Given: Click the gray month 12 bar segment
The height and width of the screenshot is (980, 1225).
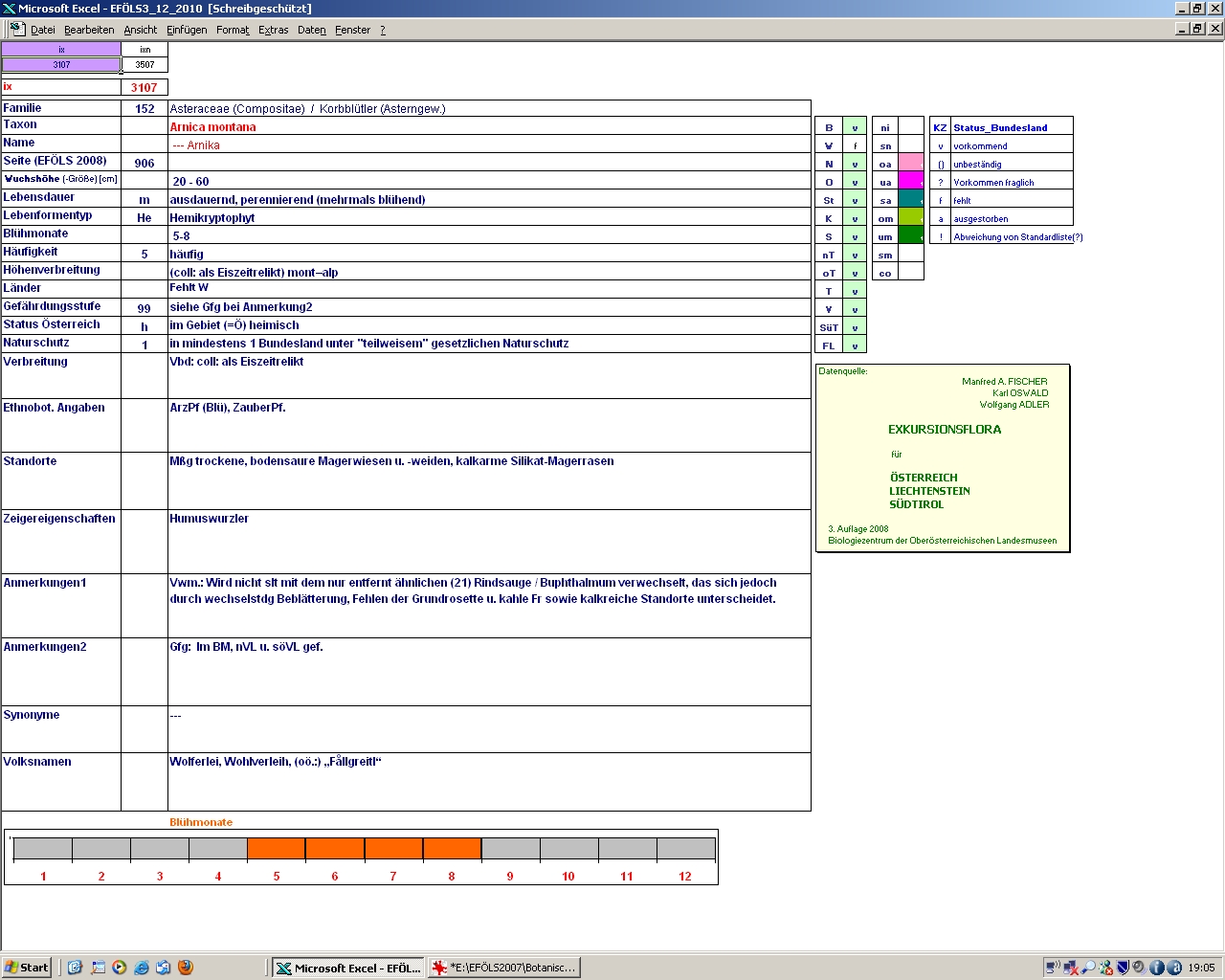Looking at the screenshot, I should click(x=685, y=849).
